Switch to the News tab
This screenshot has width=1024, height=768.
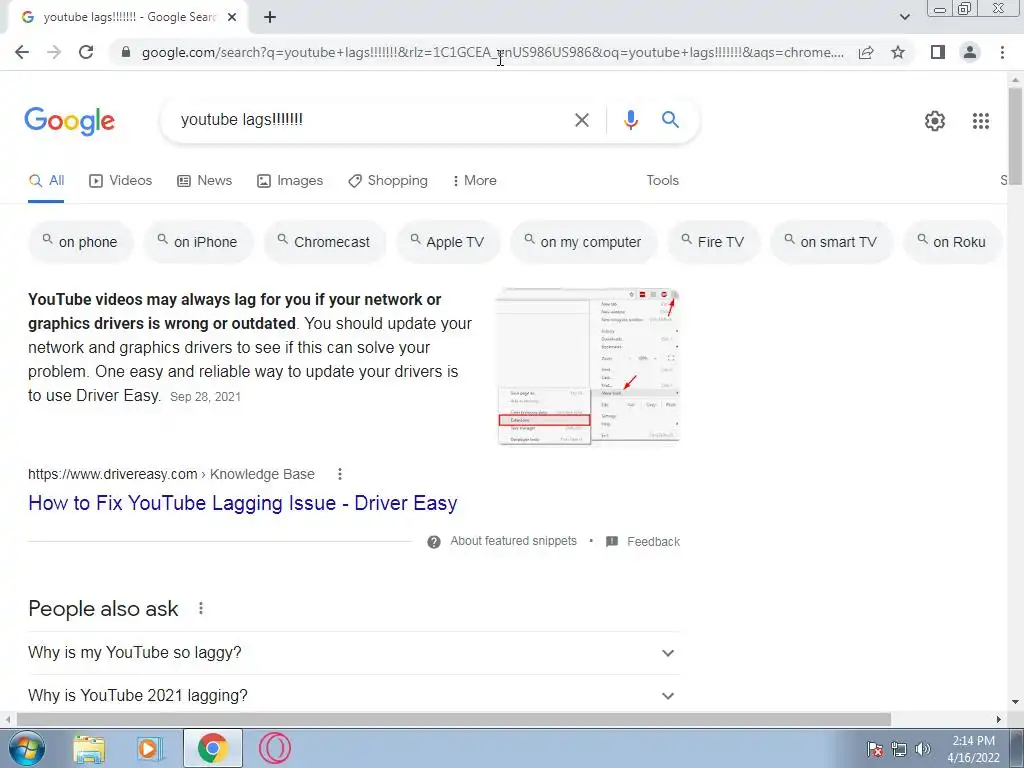(x=205, y=181)
